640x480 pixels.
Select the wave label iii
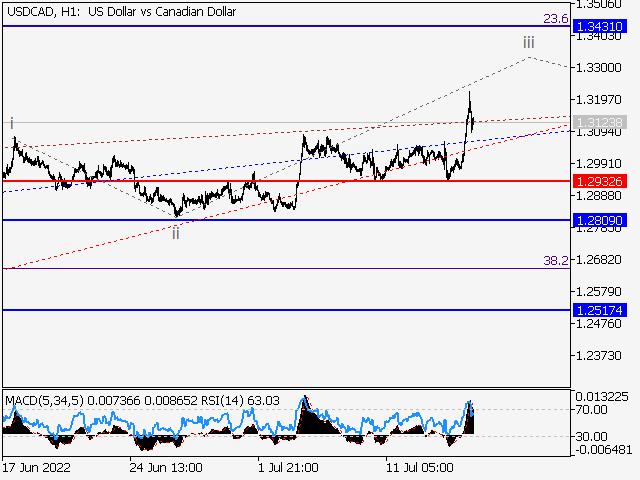[529, 42]
